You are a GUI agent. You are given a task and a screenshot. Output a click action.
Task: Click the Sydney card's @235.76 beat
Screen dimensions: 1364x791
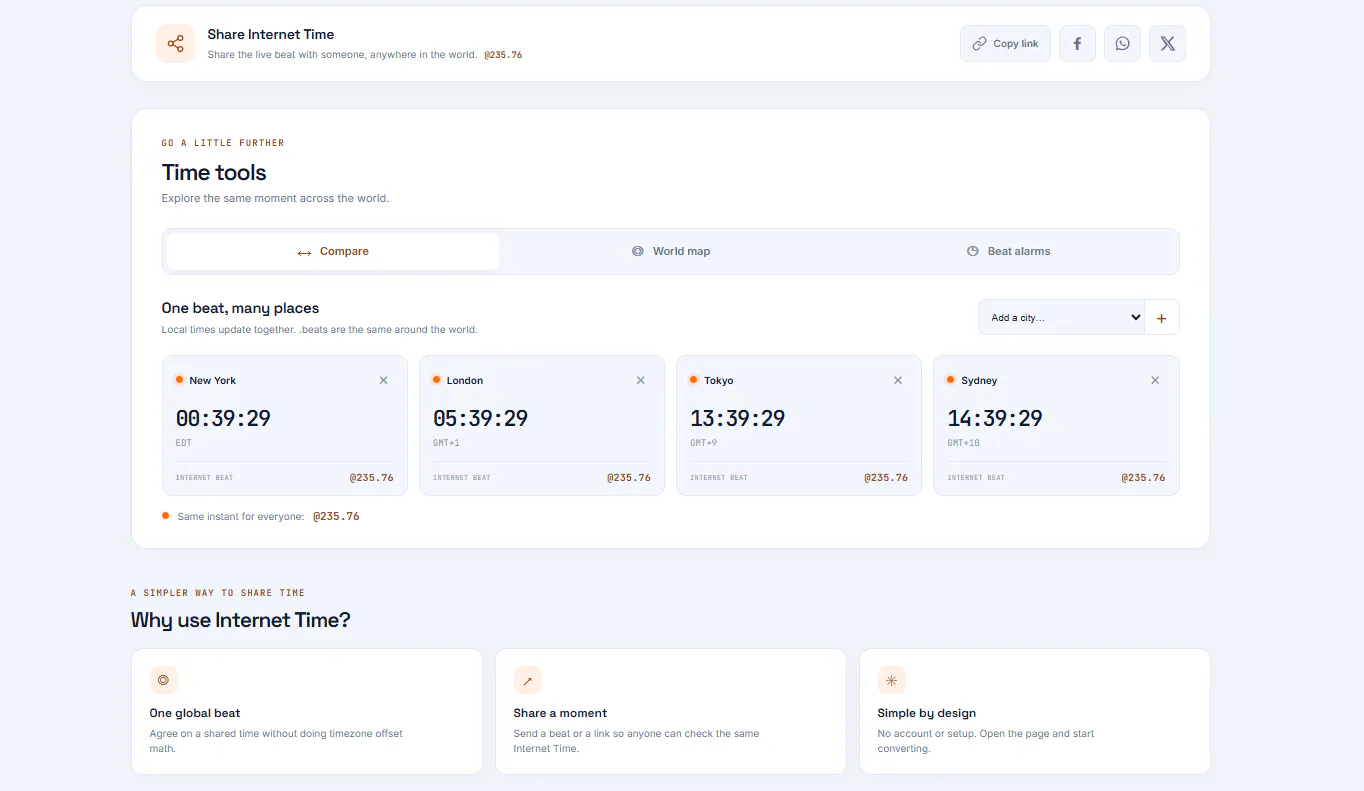pyautogui.click(x=1144, y=478)
